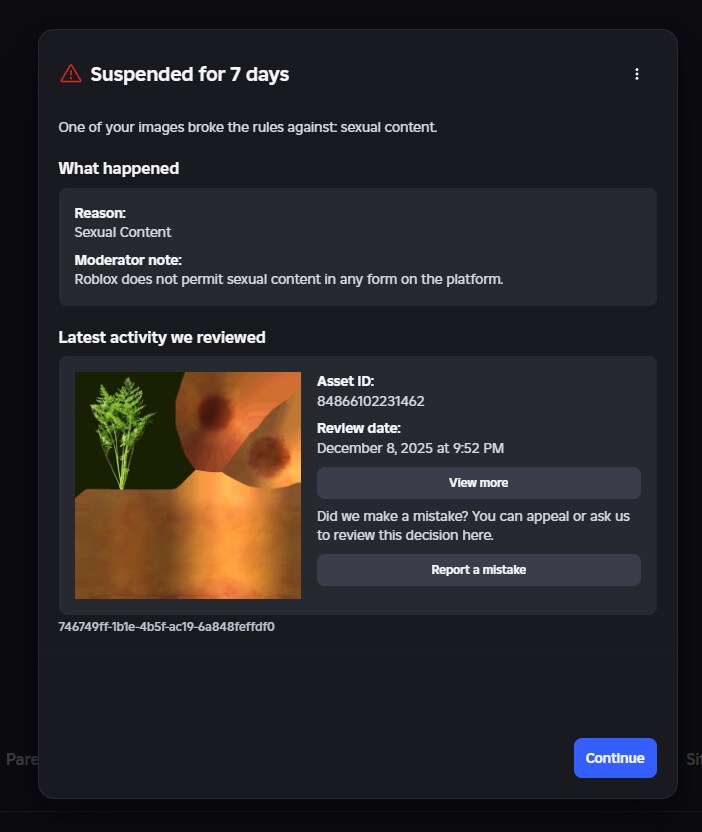702x832 pixels.
Task: Click the reviewed asset image thumbnail
Action: point(188,485)
